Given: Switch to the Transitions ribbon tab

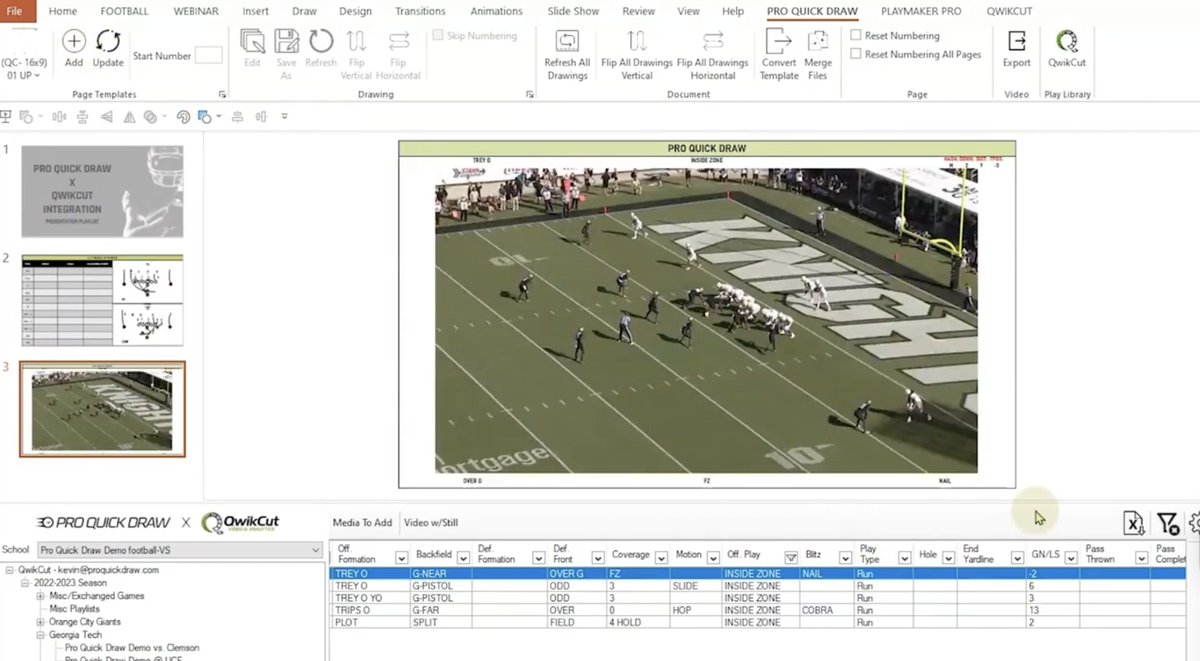Looking at the screenshot, I should click(x=420, y=11).
